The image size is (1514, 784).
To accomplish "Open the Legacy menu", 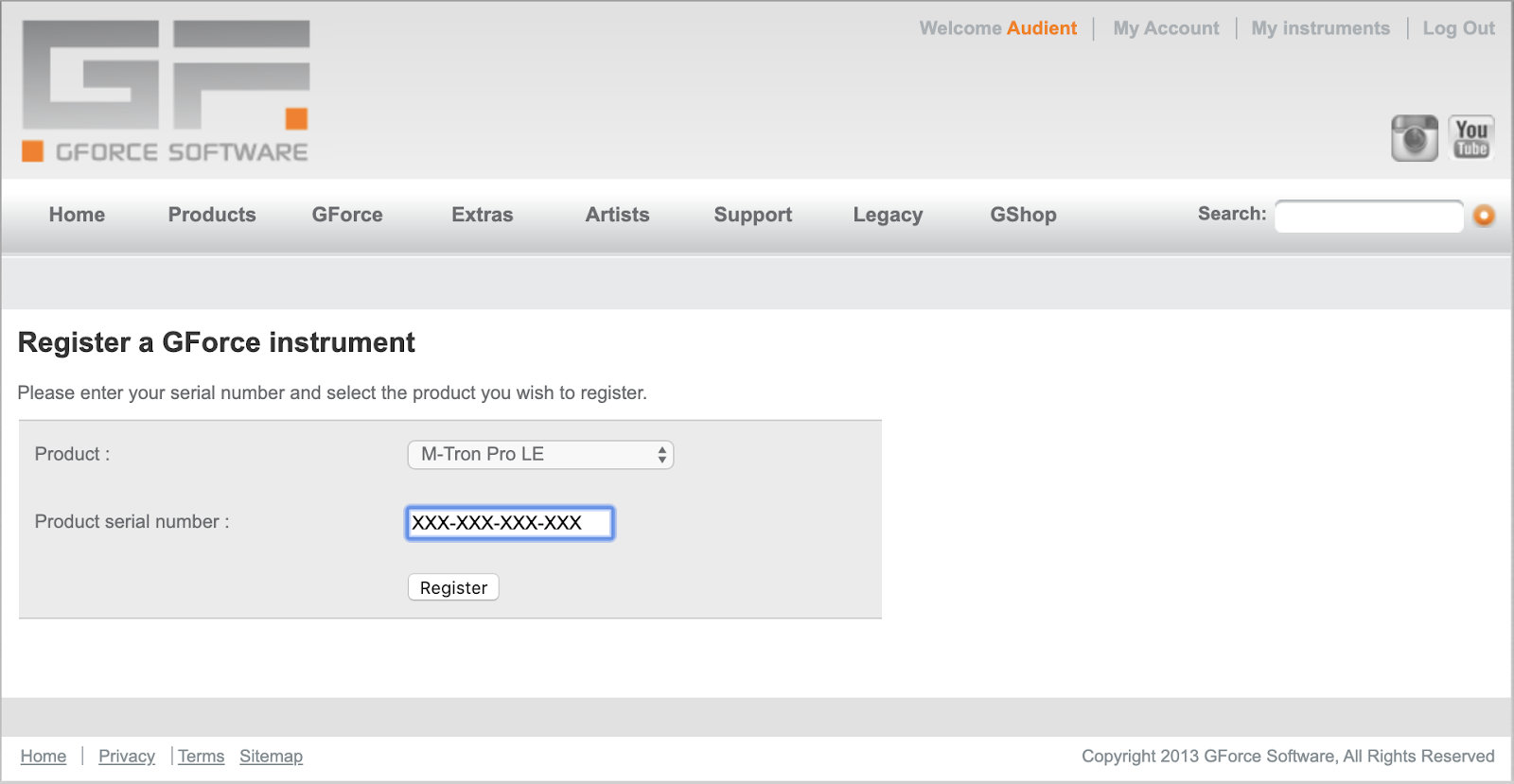I will coord(888,215).
